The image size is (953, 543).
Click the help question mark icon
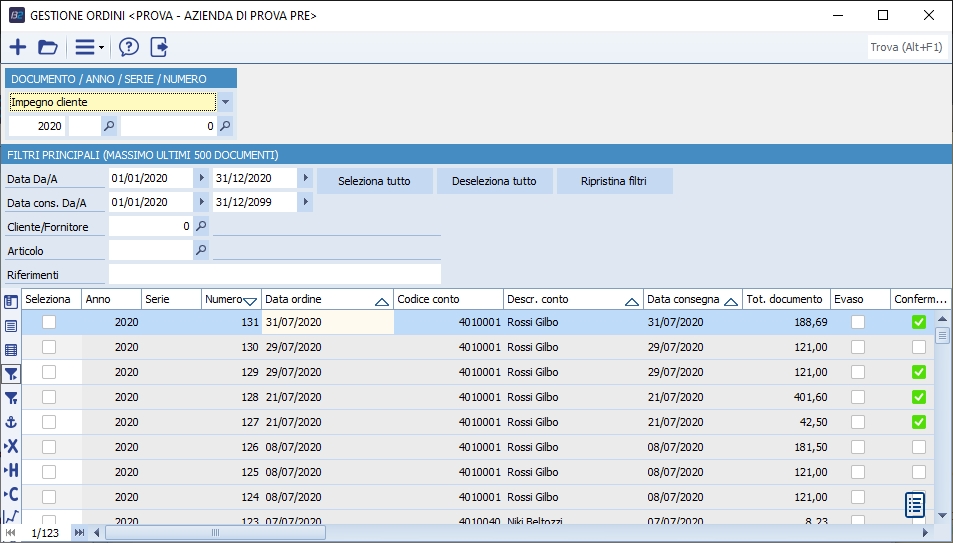pyautogui.click(x=129, y=47)
